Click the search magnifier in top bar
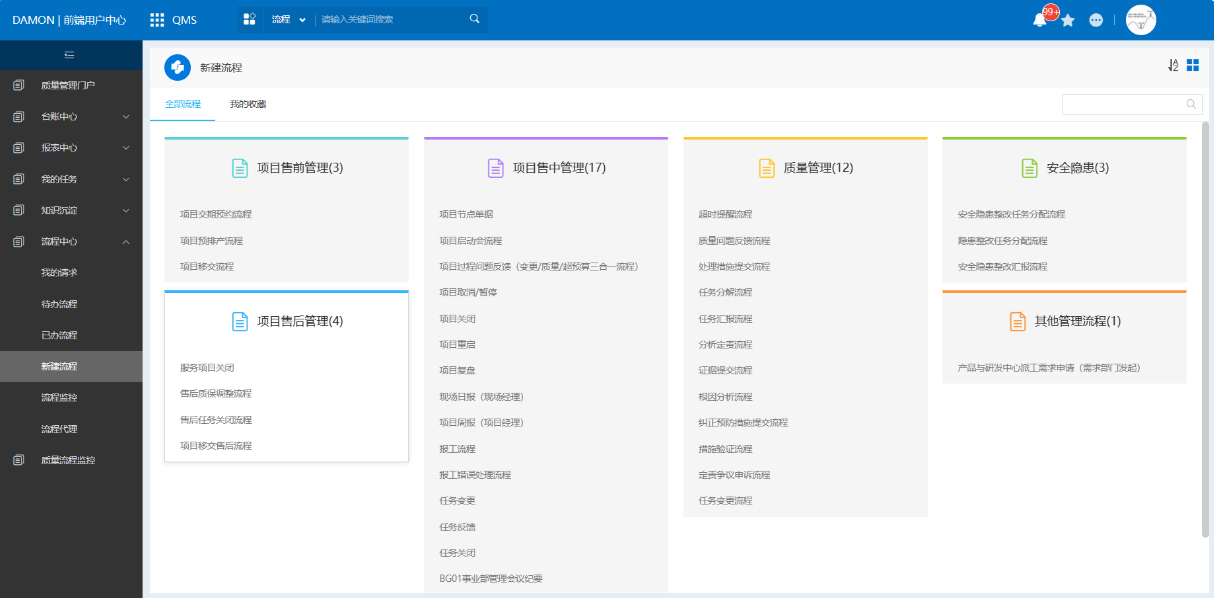 pos(475,19)
